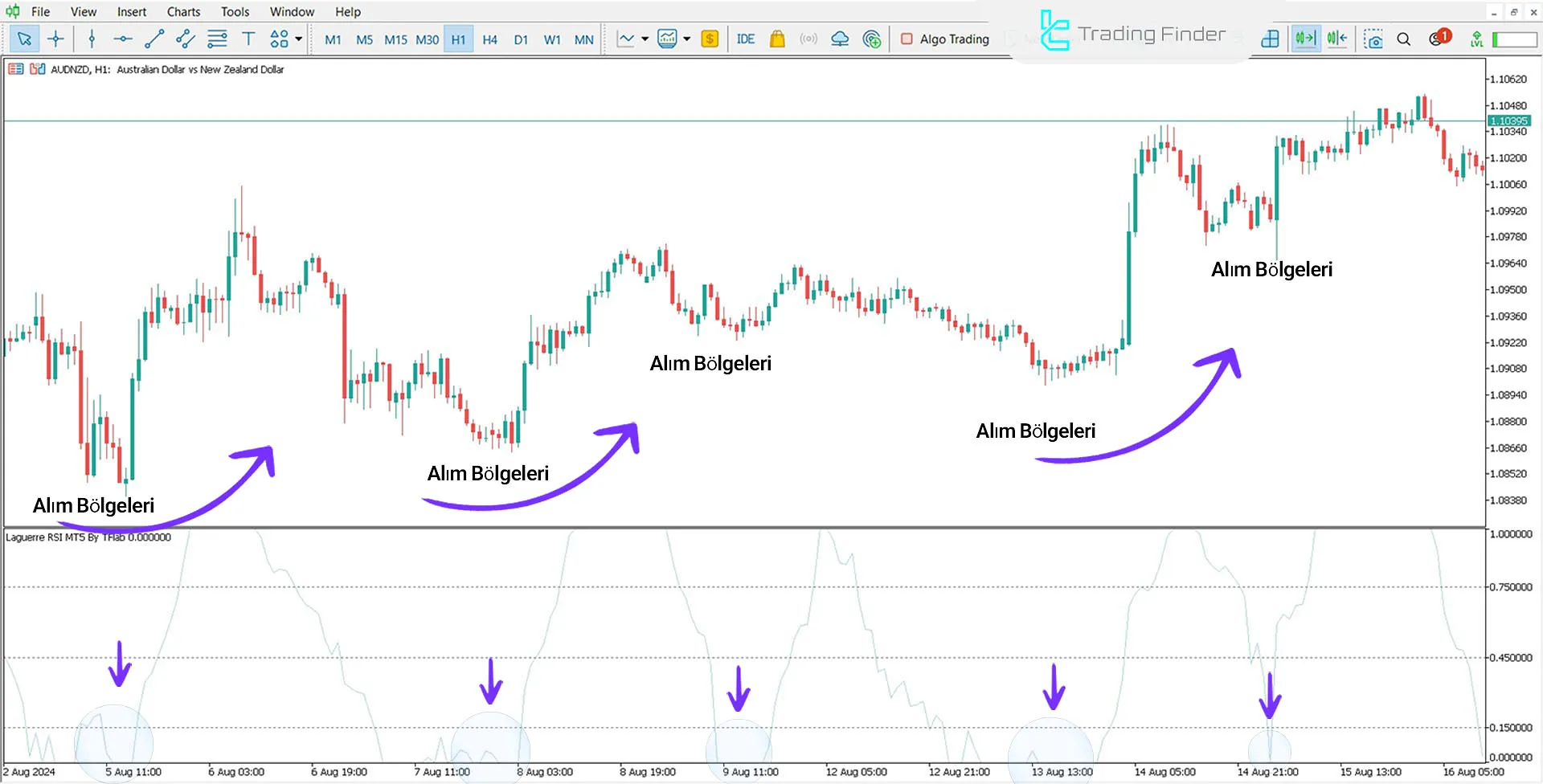Select the Trendline drawing tool

[x=154, y=39]
